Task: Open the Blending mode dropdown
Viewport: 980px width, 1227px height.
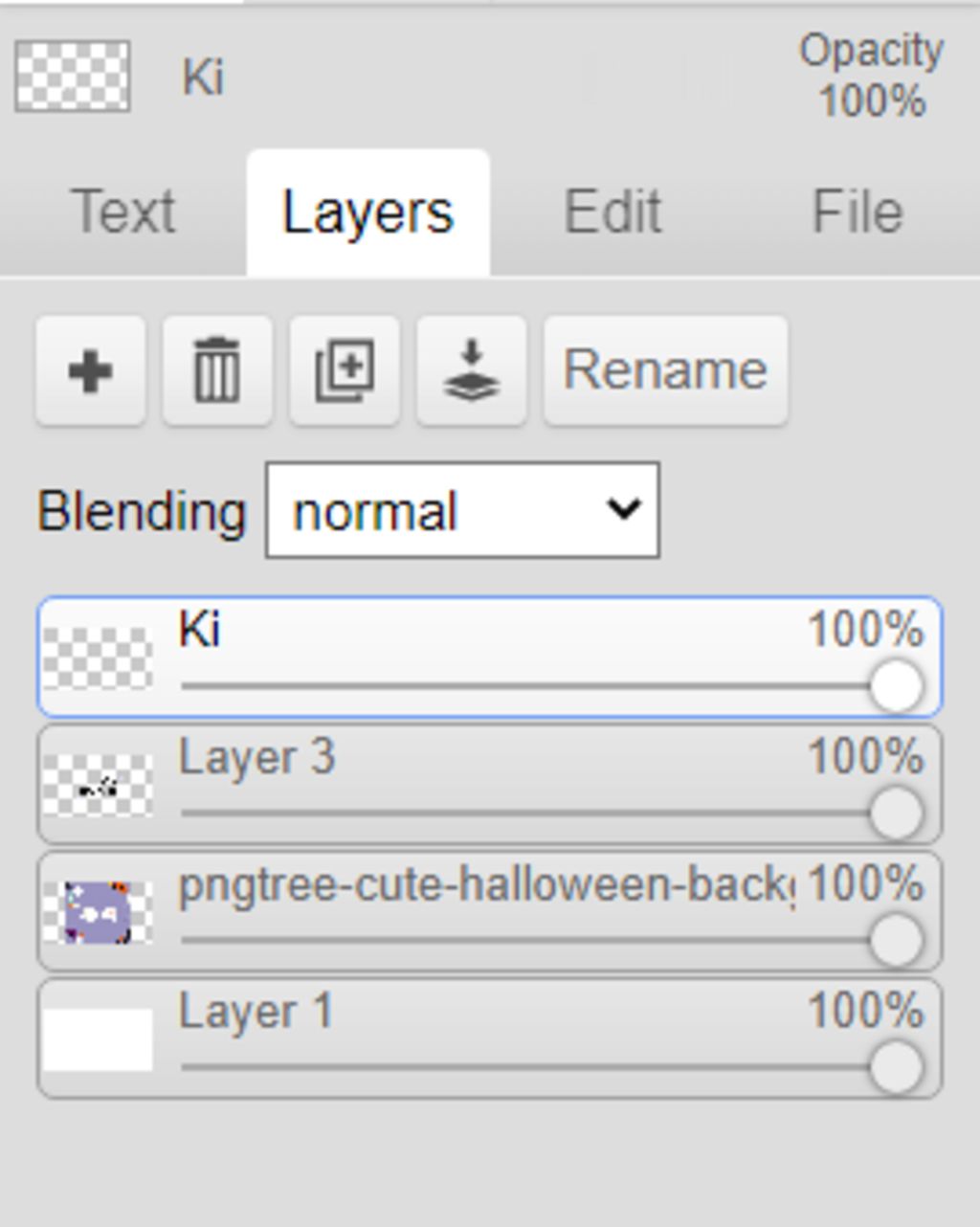Action: [x=462, y=510]
